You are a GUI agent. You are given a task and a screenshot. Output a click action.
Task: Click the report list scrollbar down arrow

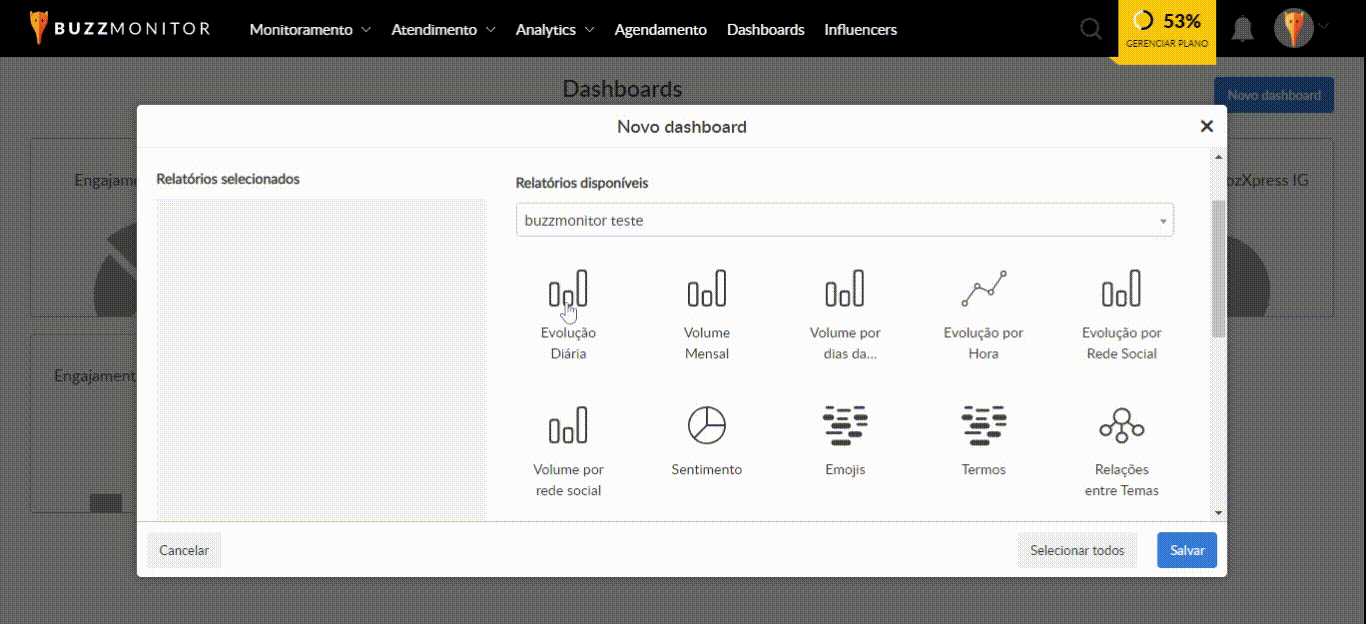pos(1218,512)
